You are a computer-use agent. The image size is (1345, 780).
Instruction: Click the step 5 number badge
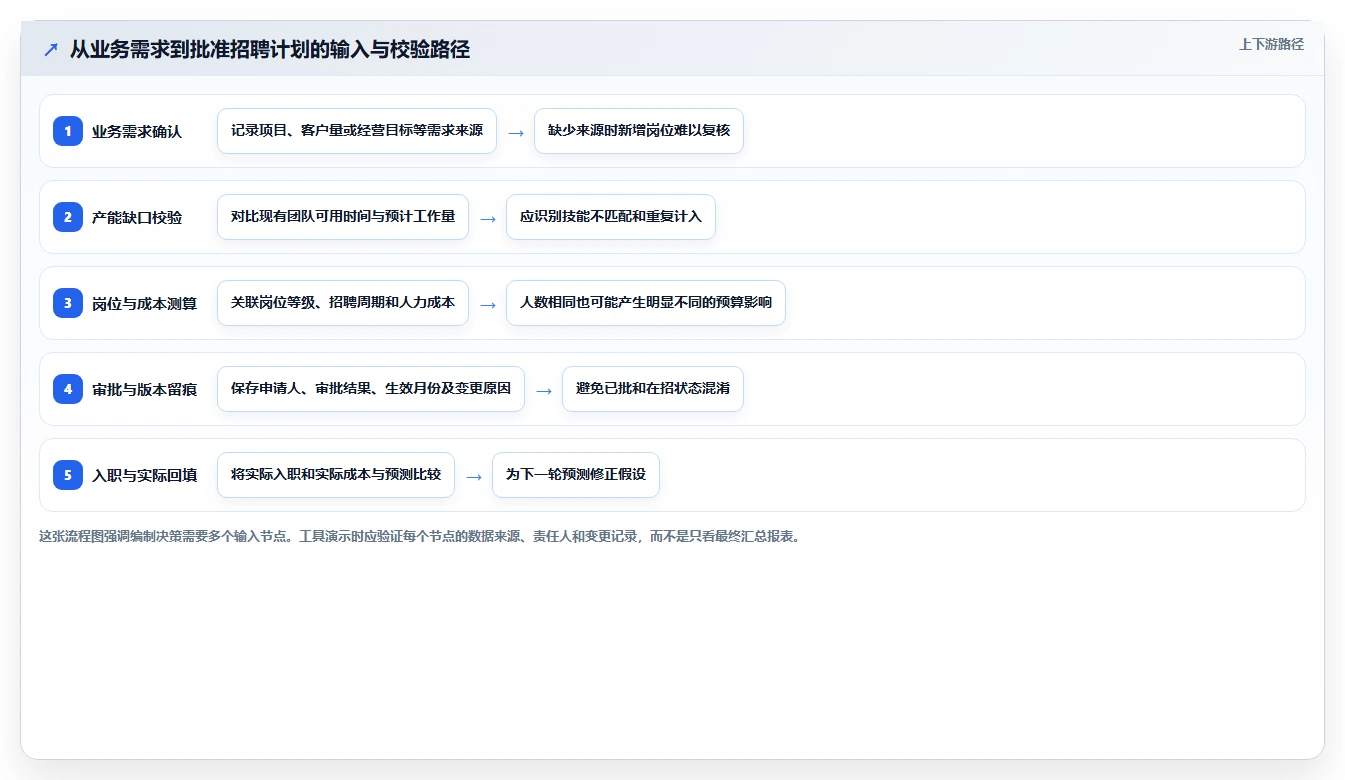(68, 474)
